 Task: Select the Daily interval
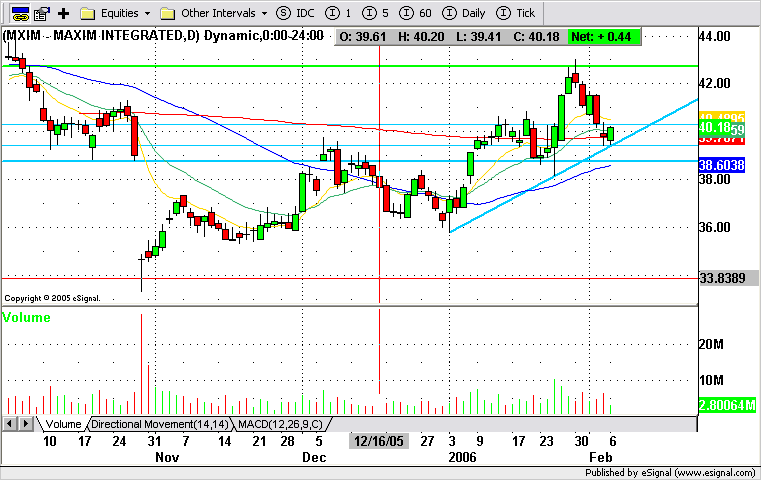point(464,13)
